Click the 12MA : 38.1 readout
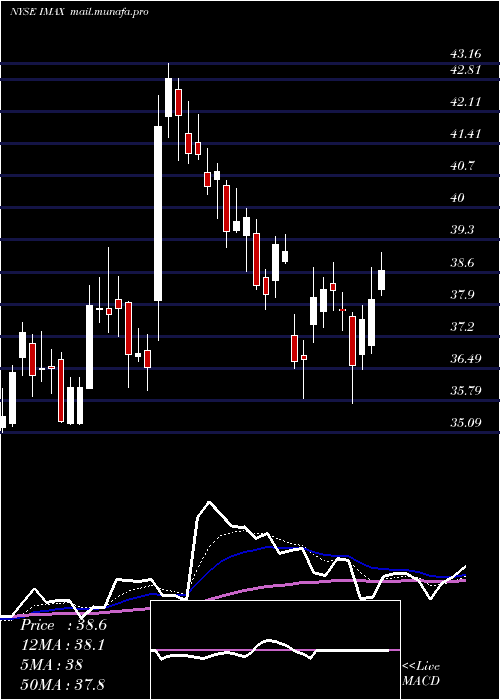The width and height of the screenshot is (500, 700). [x=62, y=645]
